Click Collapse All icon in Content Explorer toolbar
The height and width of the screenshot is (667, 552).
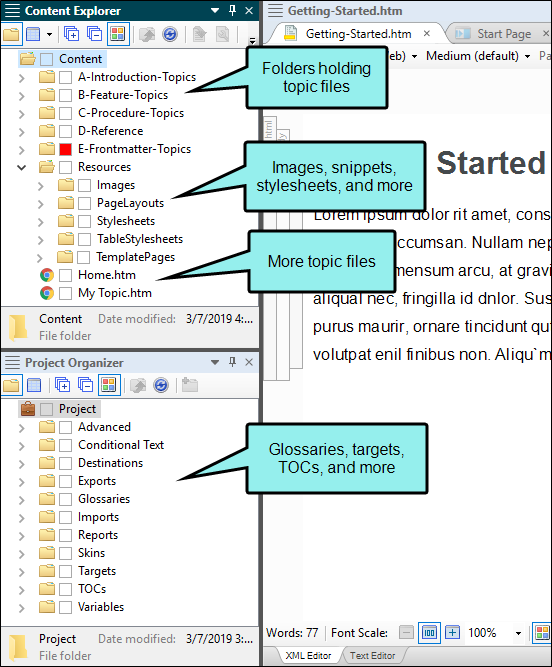[94, 34]
